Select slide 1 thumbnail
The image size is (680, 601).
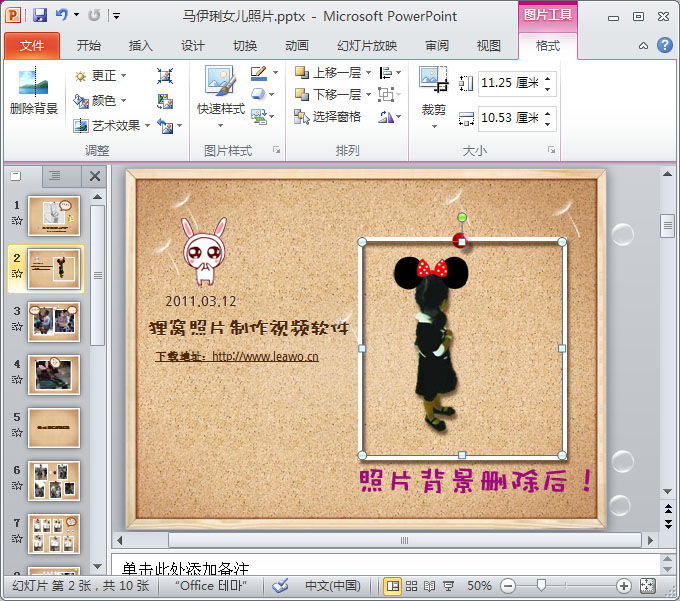(54, 216)
